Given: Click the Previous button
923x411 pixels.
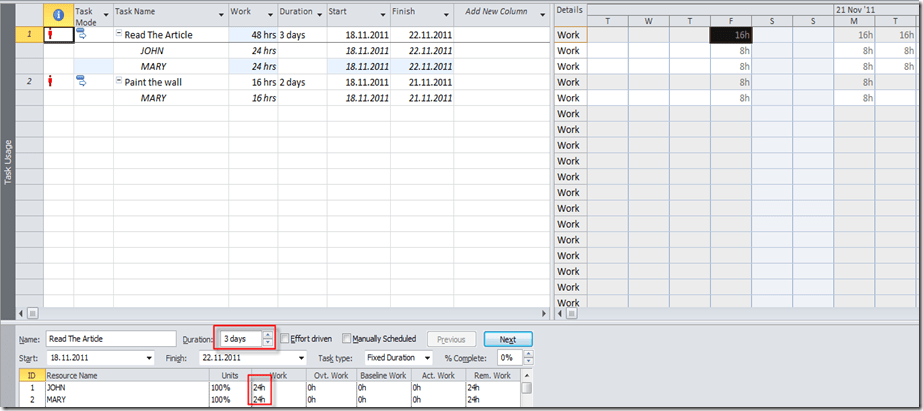Looking at the screenshot, I should coord(451,339).
